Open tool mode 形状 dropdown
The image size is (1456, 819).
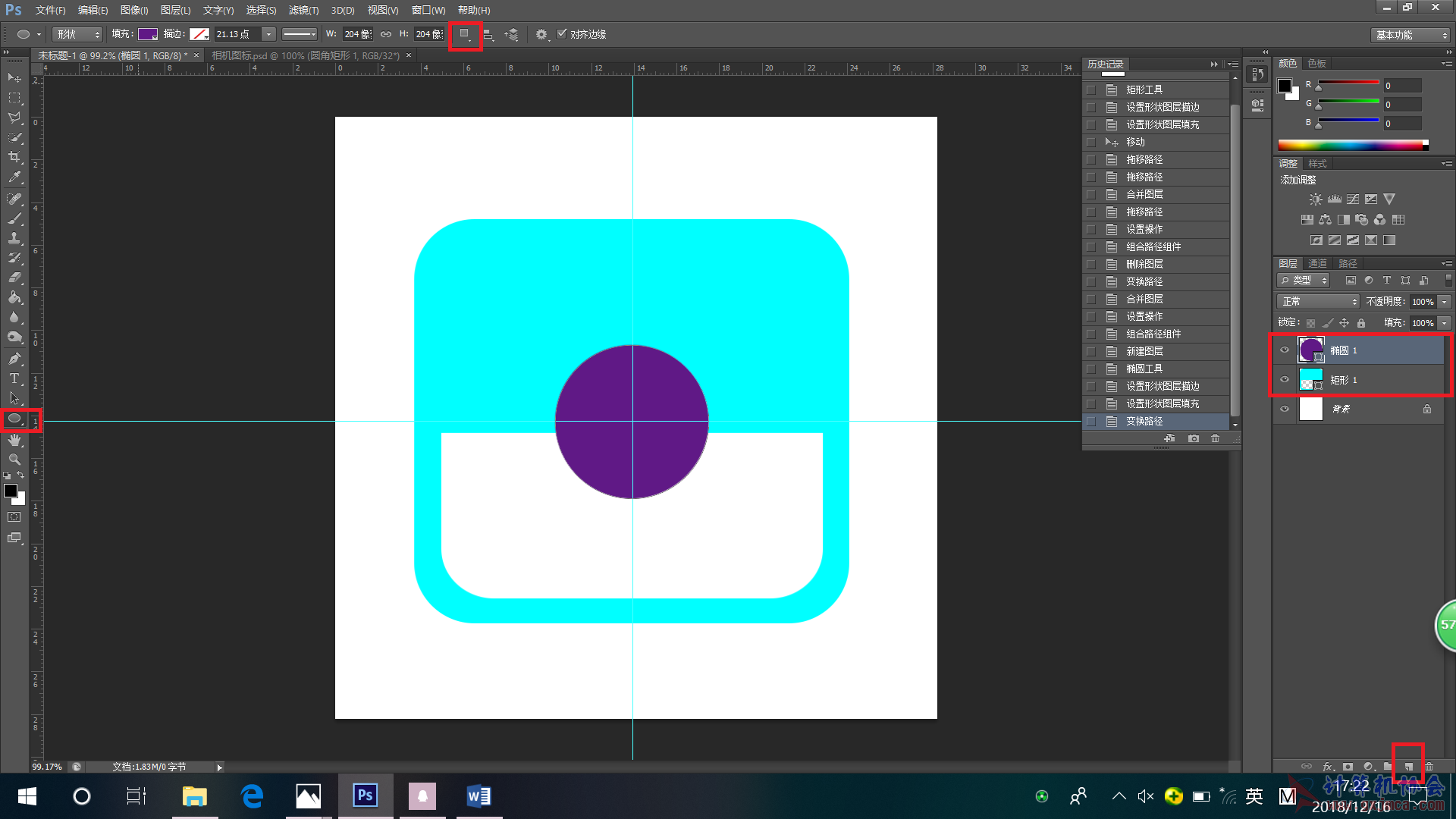tap(77, 34)
